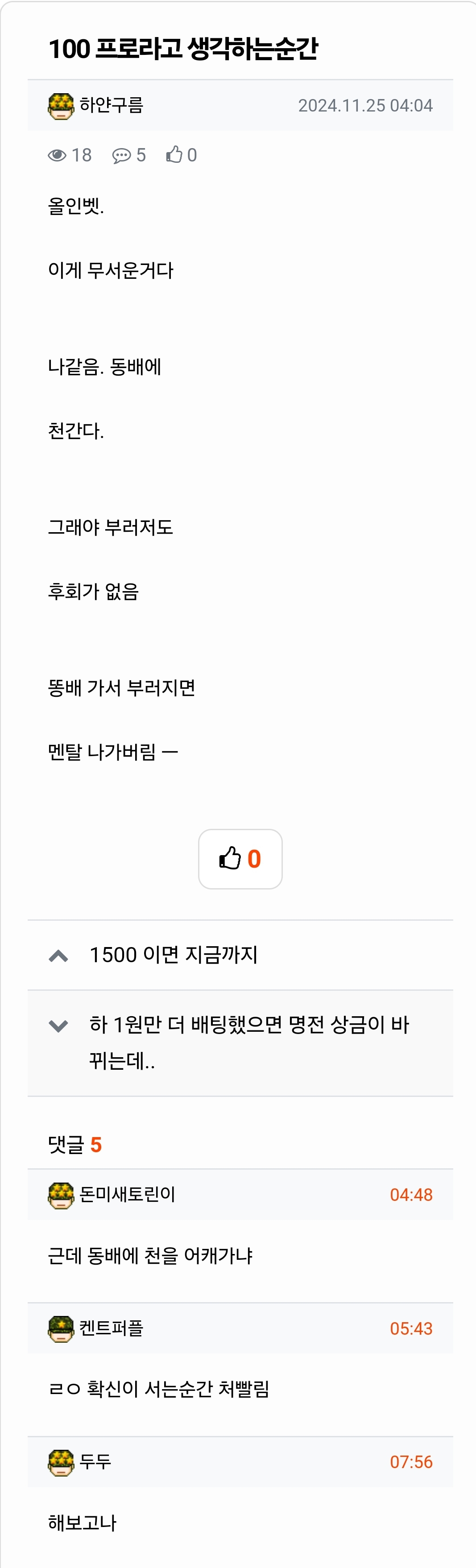This screenshot has width=476, height=1568.
Task: Click the small thumbs-up icon in stats
Action: tap(174, 155)
